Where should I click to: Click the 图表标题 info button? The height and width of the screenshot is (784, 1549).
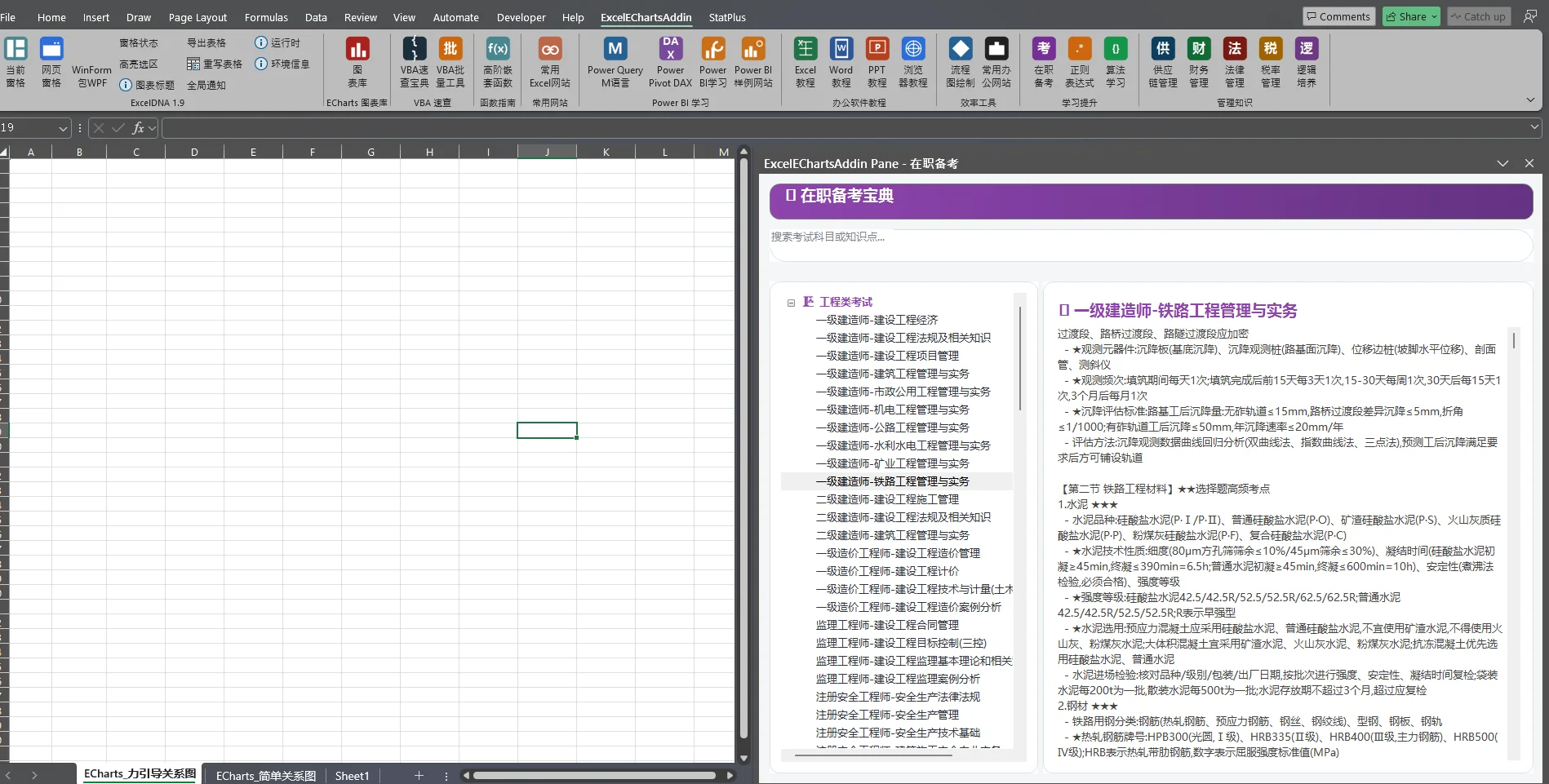pos(147,85)
